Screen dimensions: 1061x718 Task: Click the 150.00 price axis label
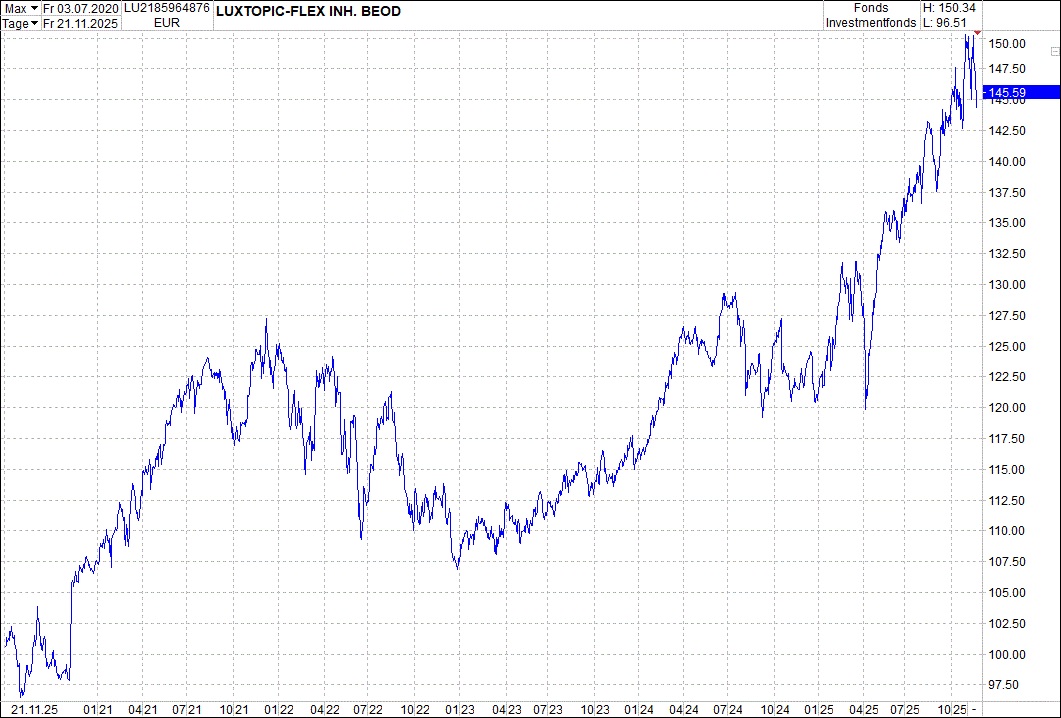coord(1007,44)
